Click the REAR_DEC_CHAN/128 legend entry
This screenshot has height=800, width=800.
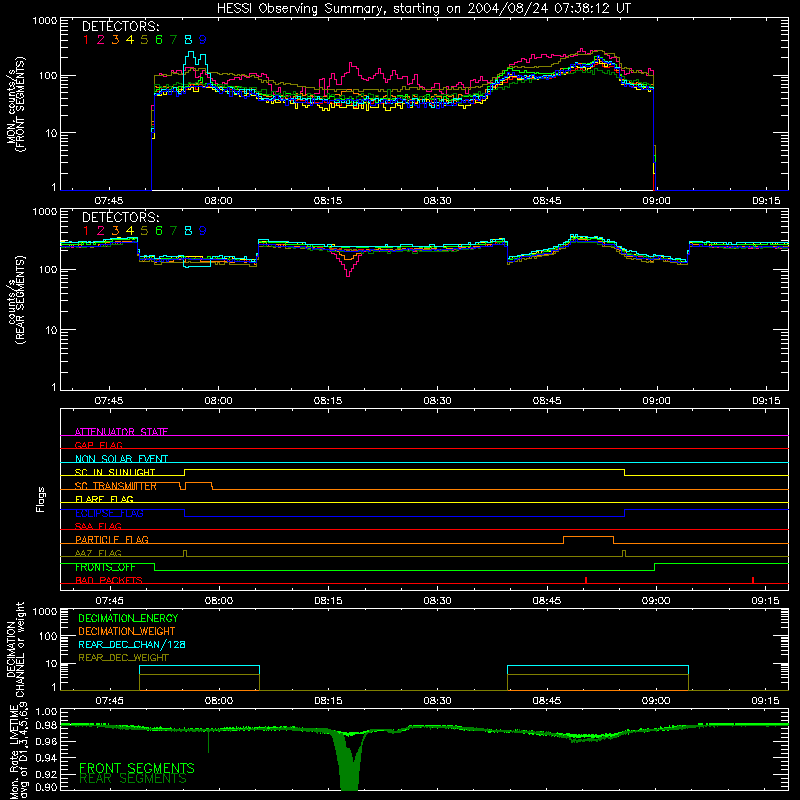(x=132, y=645)
